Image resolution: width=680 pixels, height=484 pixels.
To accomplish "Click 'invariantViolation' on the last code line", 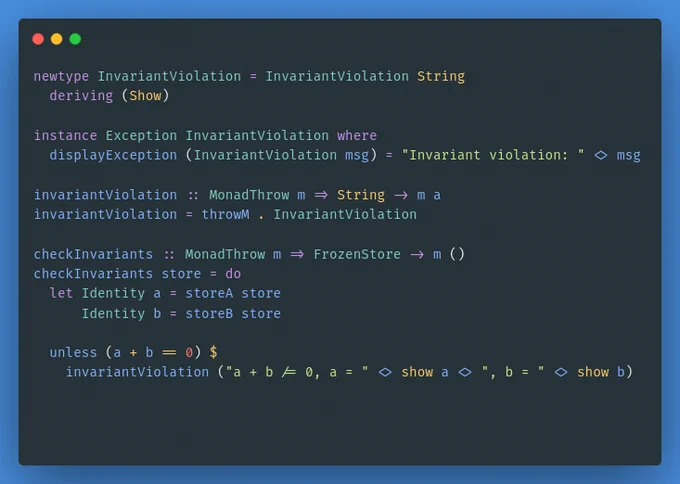I will pyautogui.click(x=137, y=372).
